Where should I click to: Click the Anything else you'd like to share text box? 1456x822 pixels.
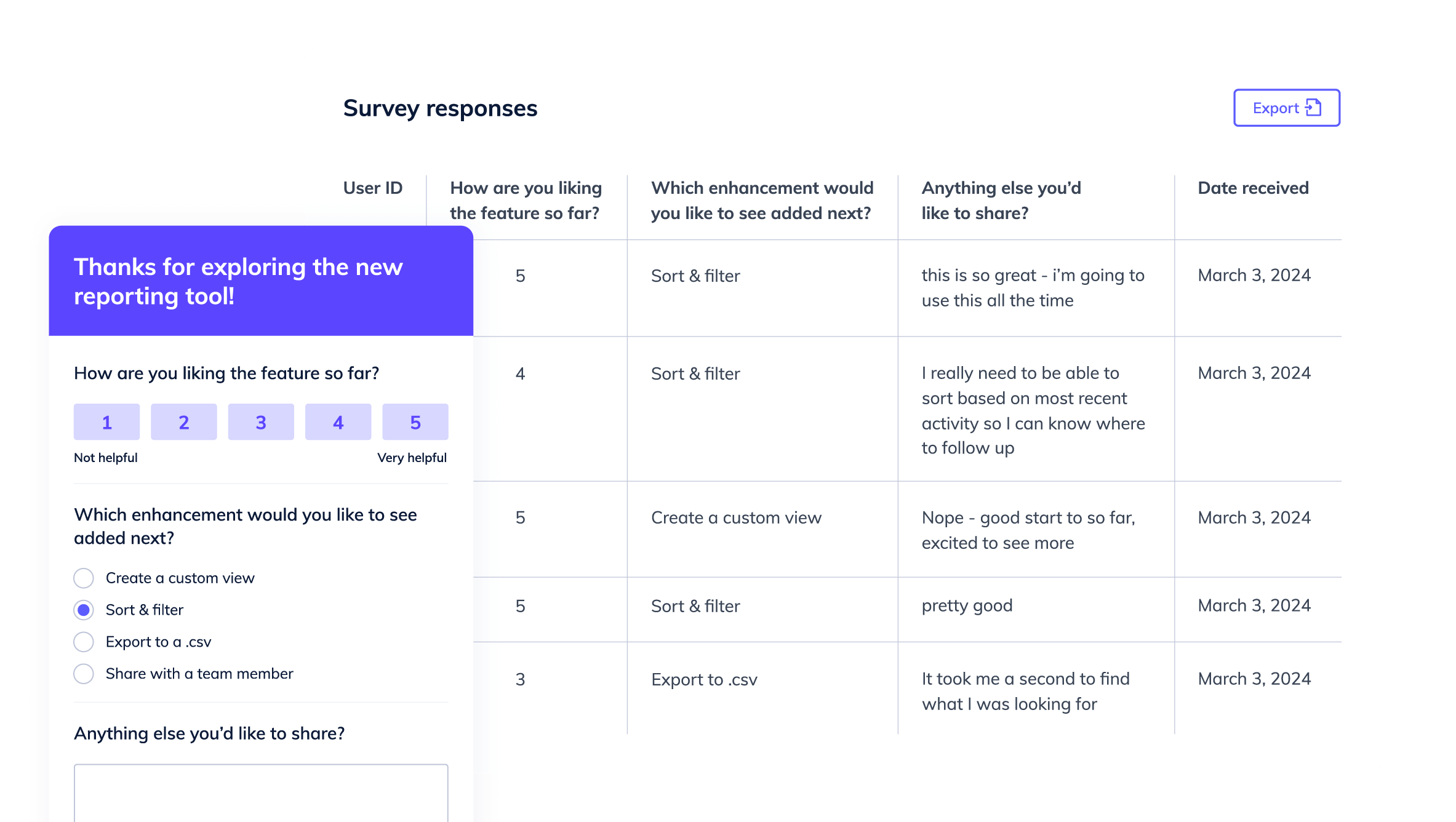click(x=261, y=793)
